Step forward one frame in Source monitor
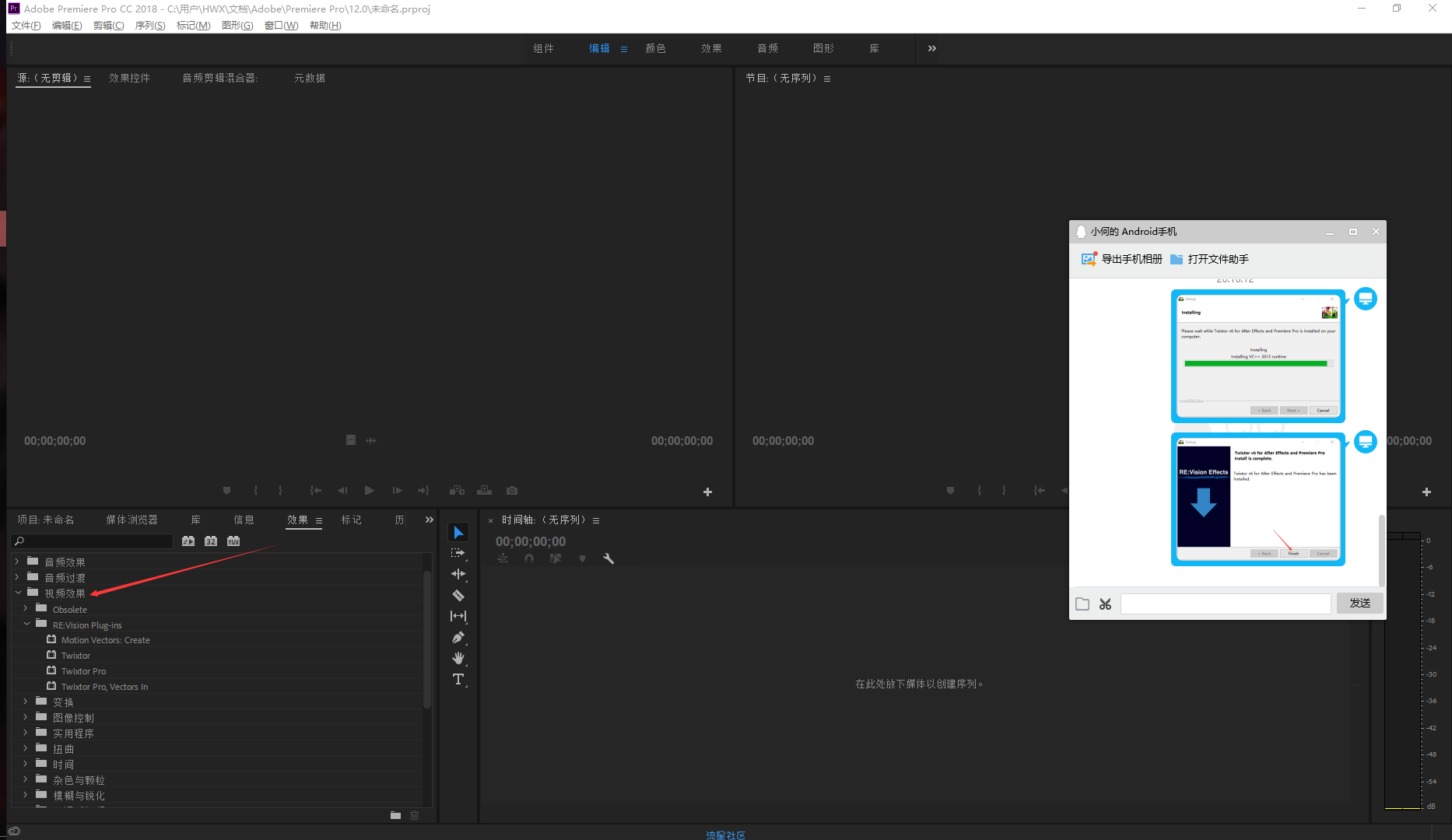The width and height of the screenshot is (1452, 840). [397, 491]
